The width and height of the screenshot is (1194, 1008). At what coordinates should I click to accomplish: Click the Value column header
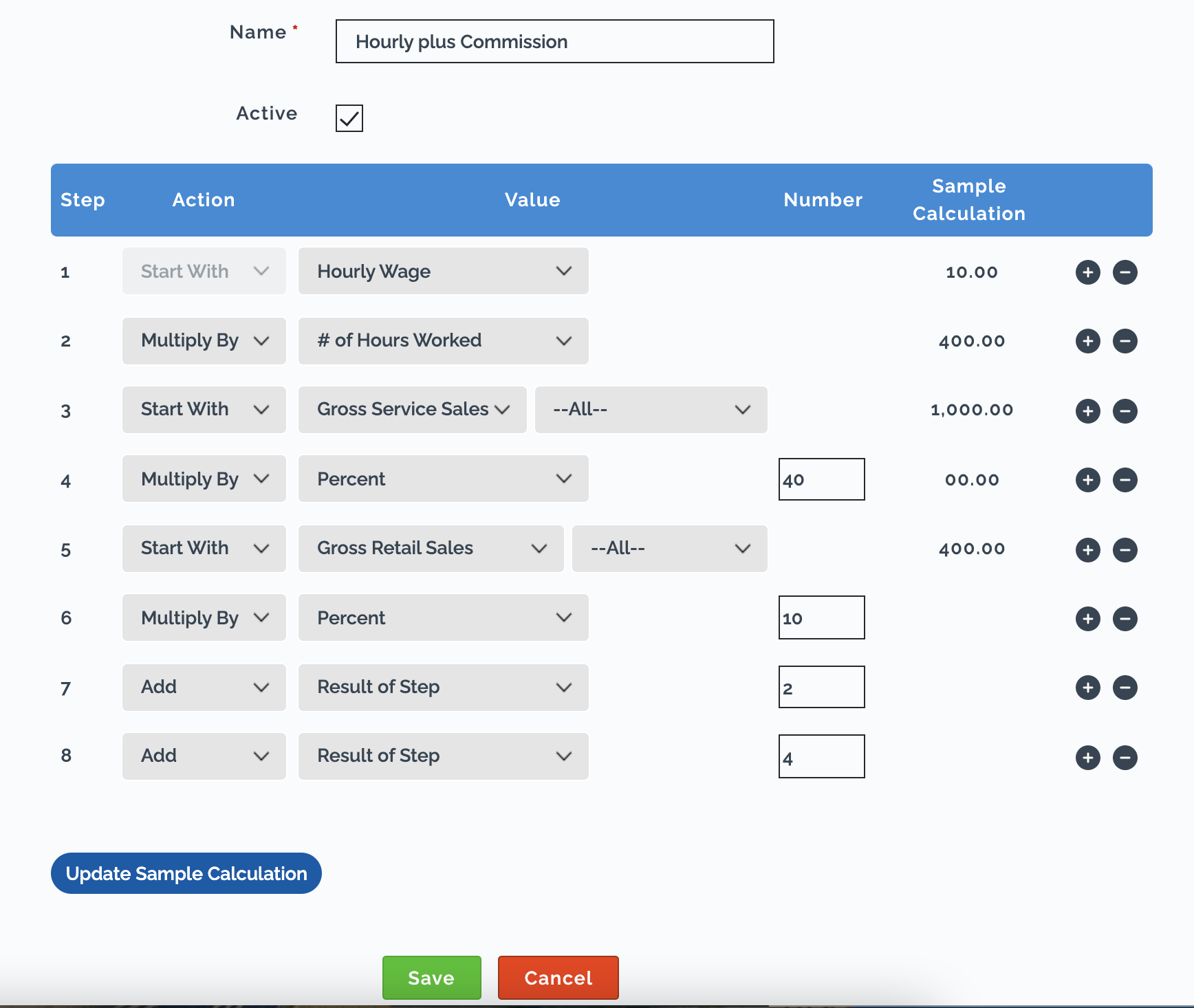[532, 200]
